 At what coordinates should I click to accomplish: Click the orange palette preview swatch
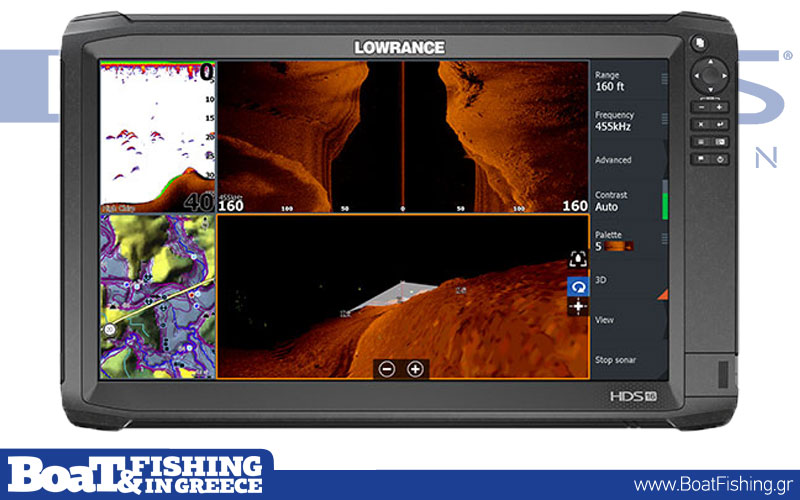(619, 246)
